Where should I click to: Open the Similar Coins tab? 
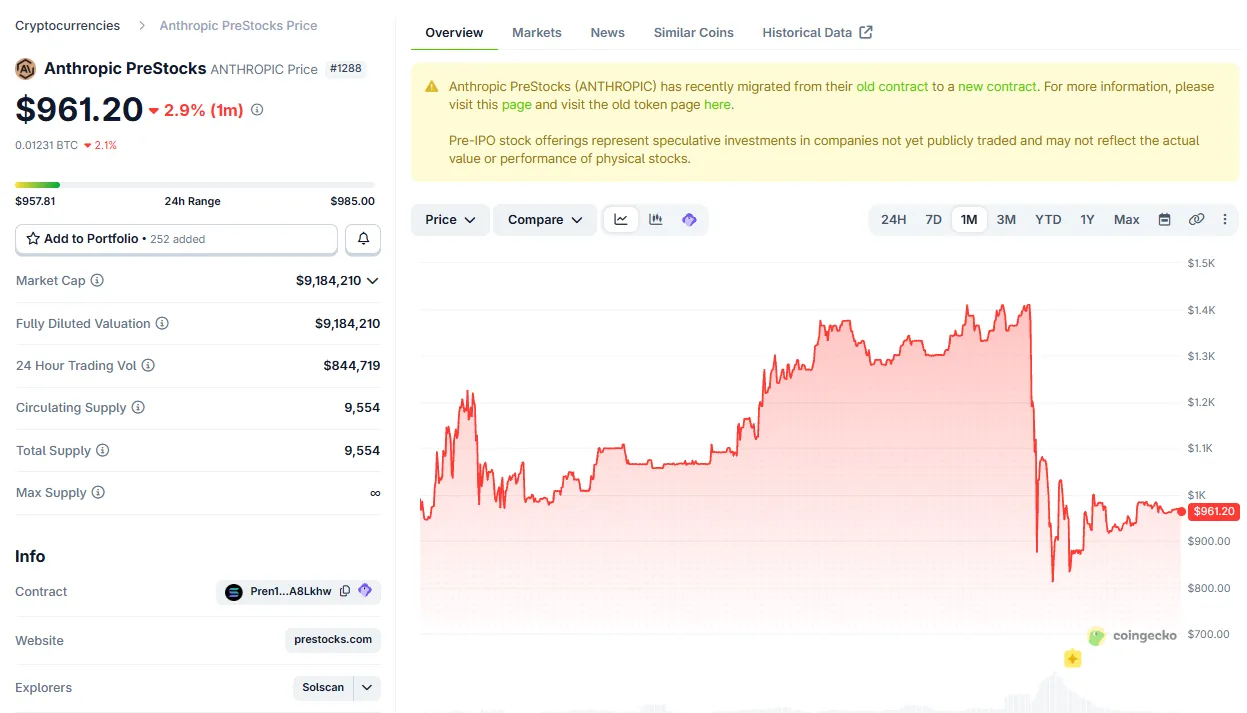coord(694,33)
